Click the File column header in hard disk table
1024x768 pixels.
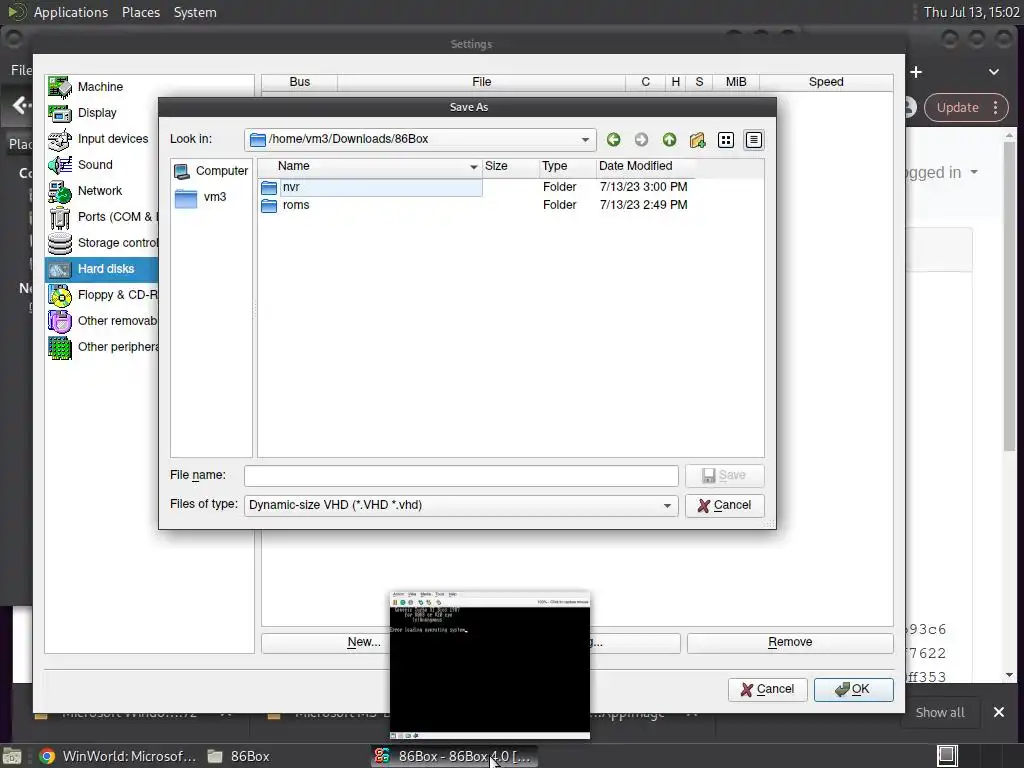pyautogui.click(x=481, y=82)
